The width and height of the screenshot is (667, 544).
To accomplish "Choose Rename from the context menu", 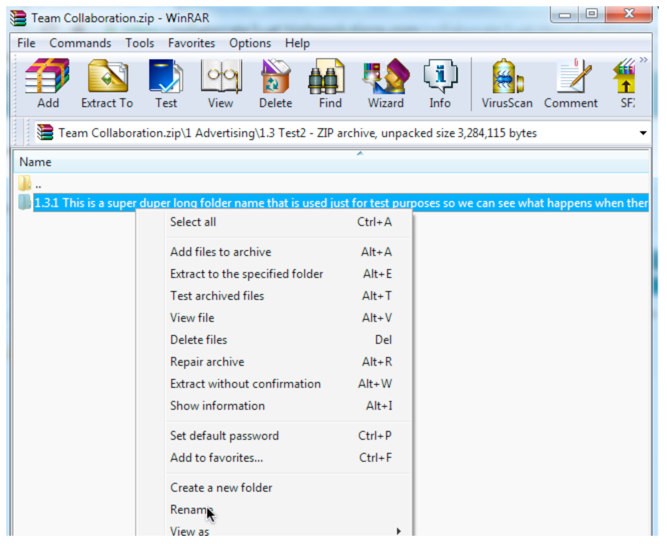I will 191,510.
